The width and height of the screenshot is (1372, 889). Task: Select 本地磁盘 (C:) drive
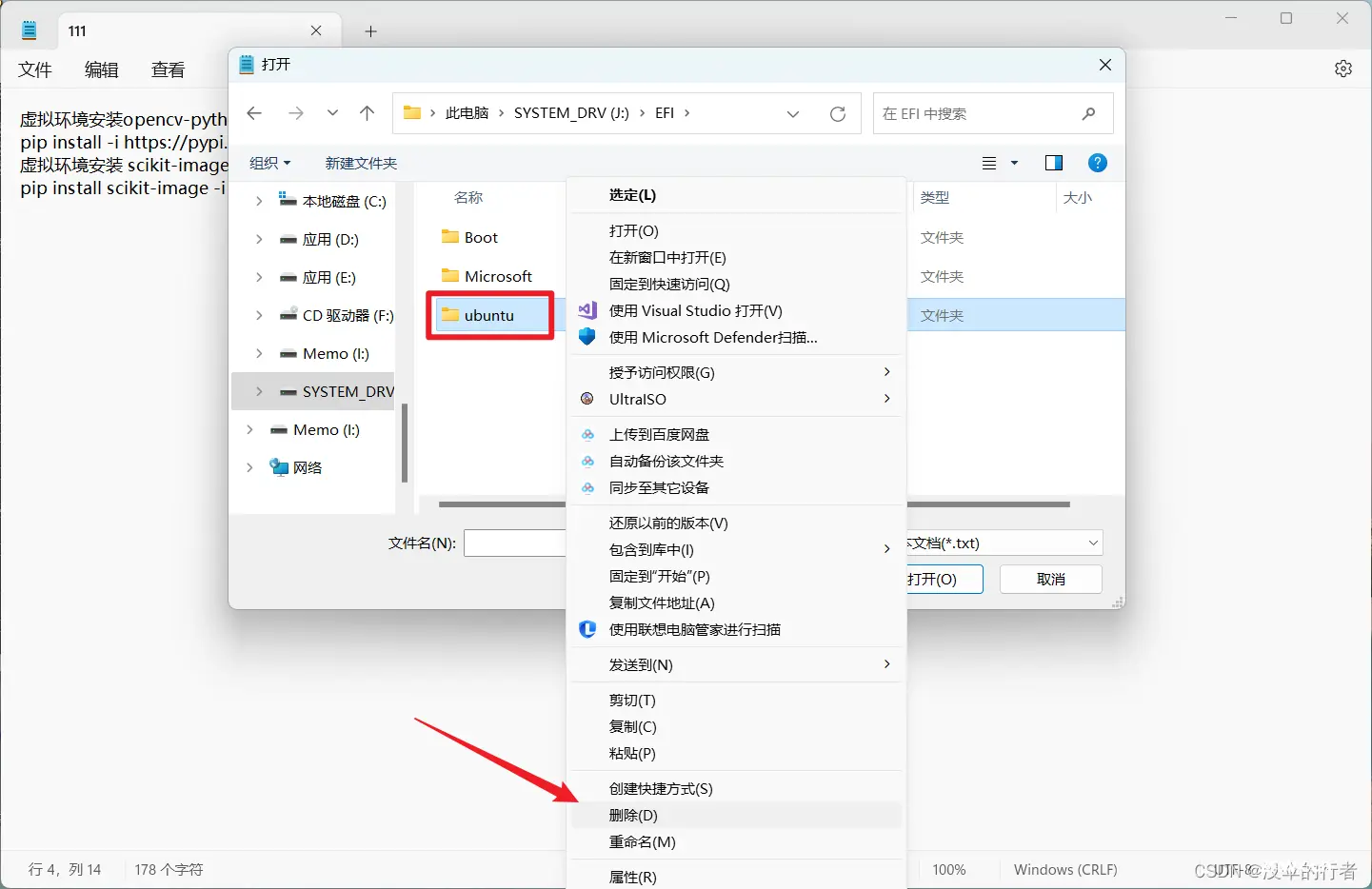[x=332, y=201]
